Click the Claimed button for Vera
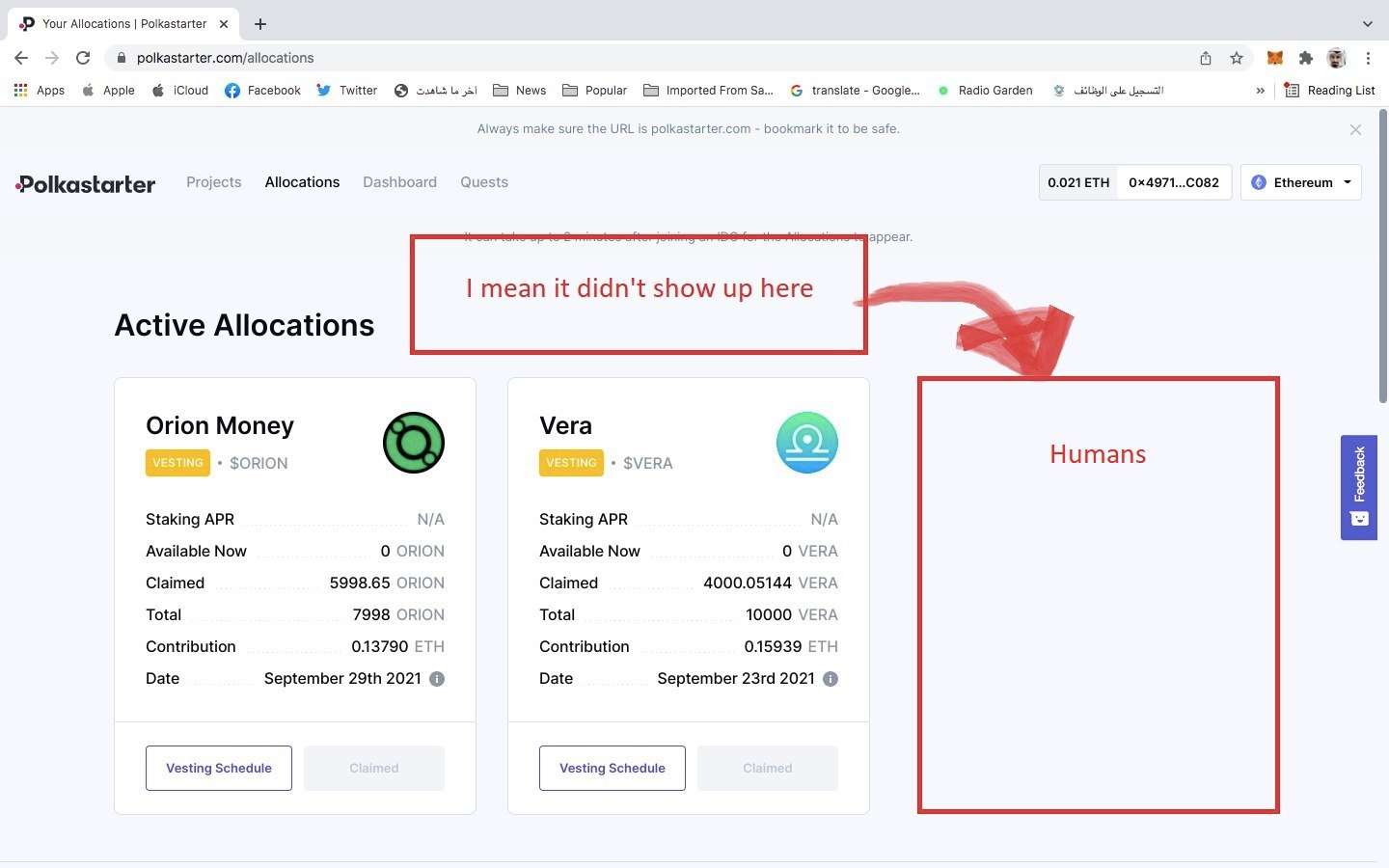Viewport: 1389px width, 868px height. pyautogui.click(x=768, y=768)
